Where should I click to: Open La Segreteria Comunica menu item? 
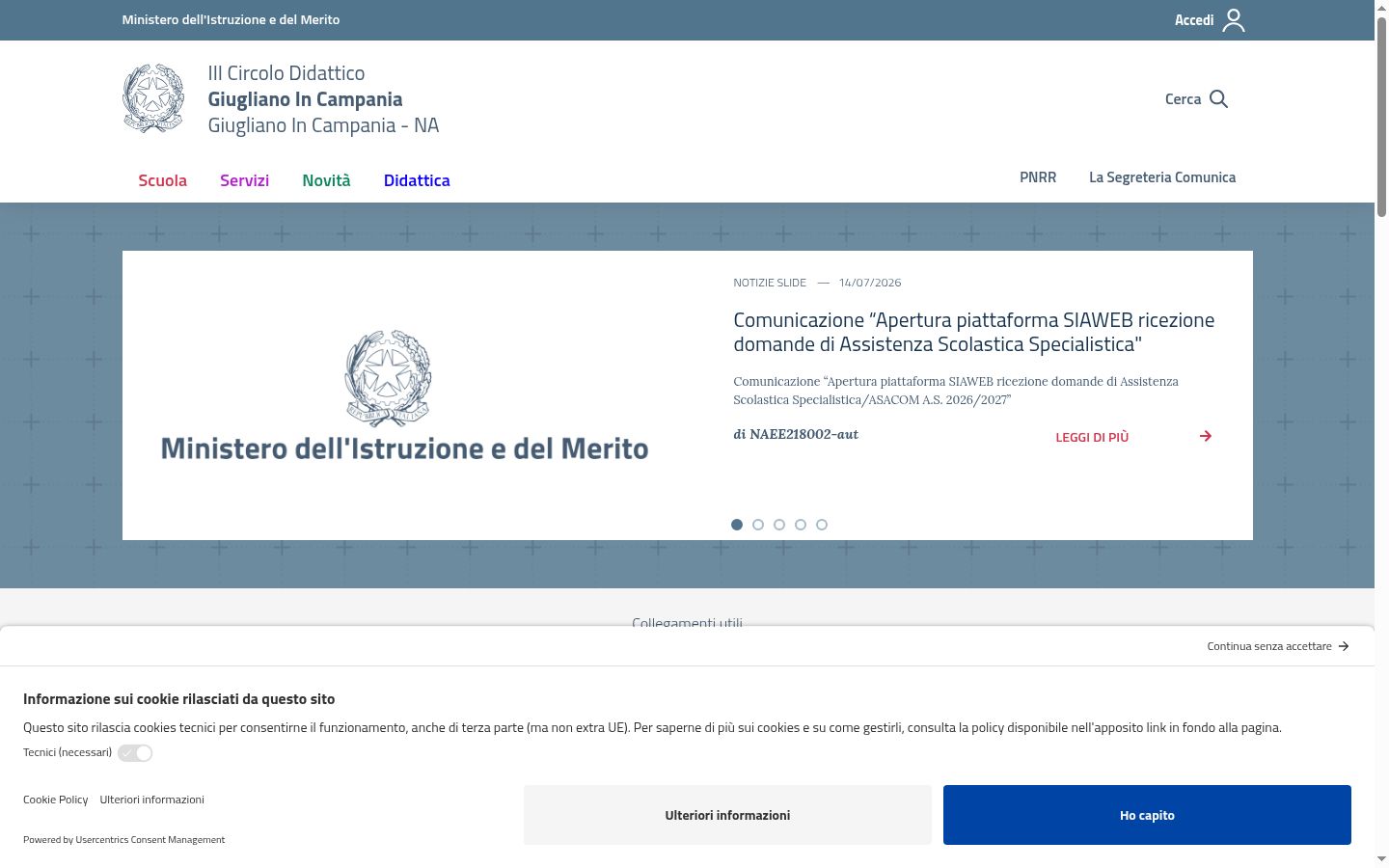click(1162, 177)
